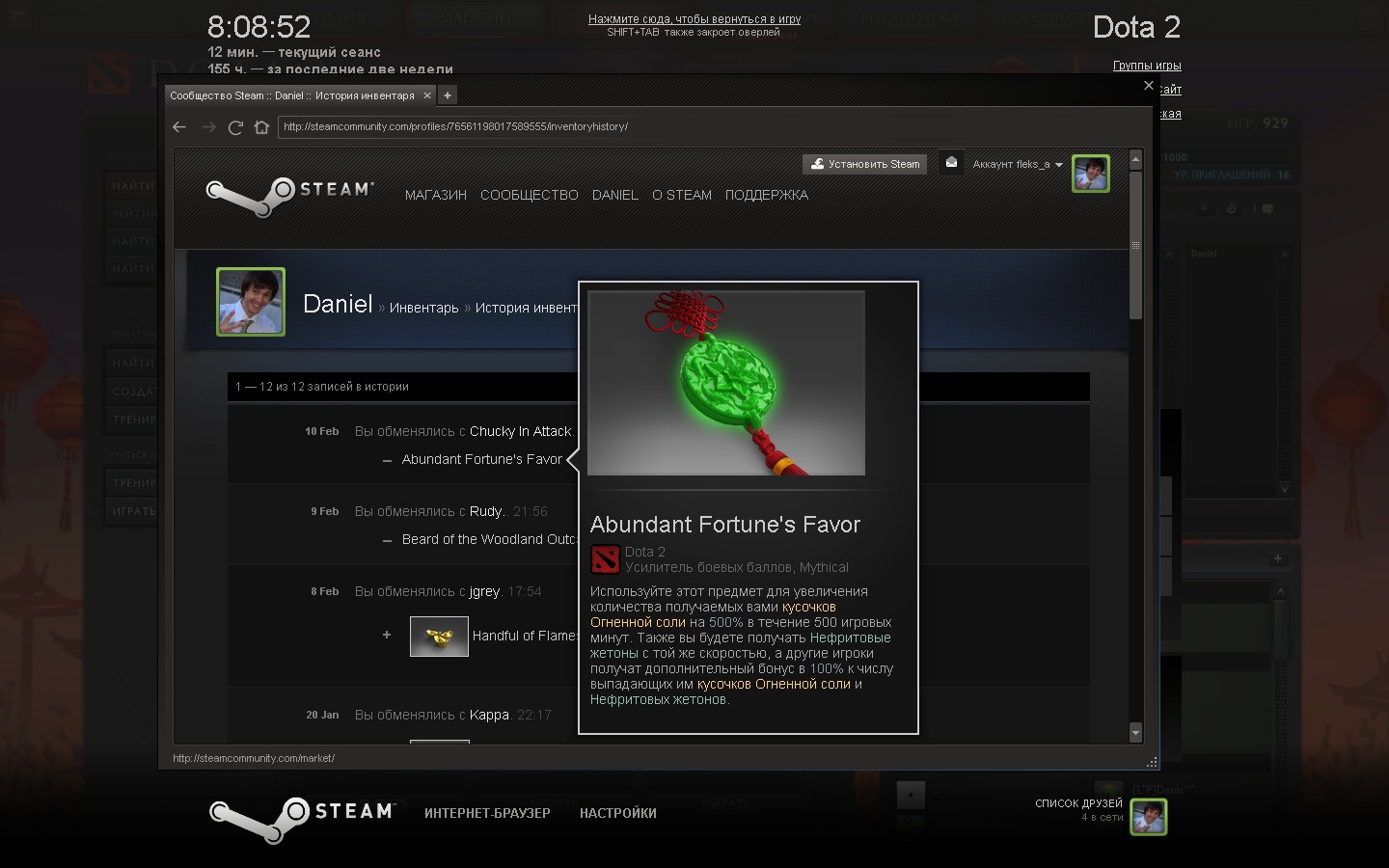Open the О STEAM menu item
The width and height of the screenshot is (1389, 868).
682,195
